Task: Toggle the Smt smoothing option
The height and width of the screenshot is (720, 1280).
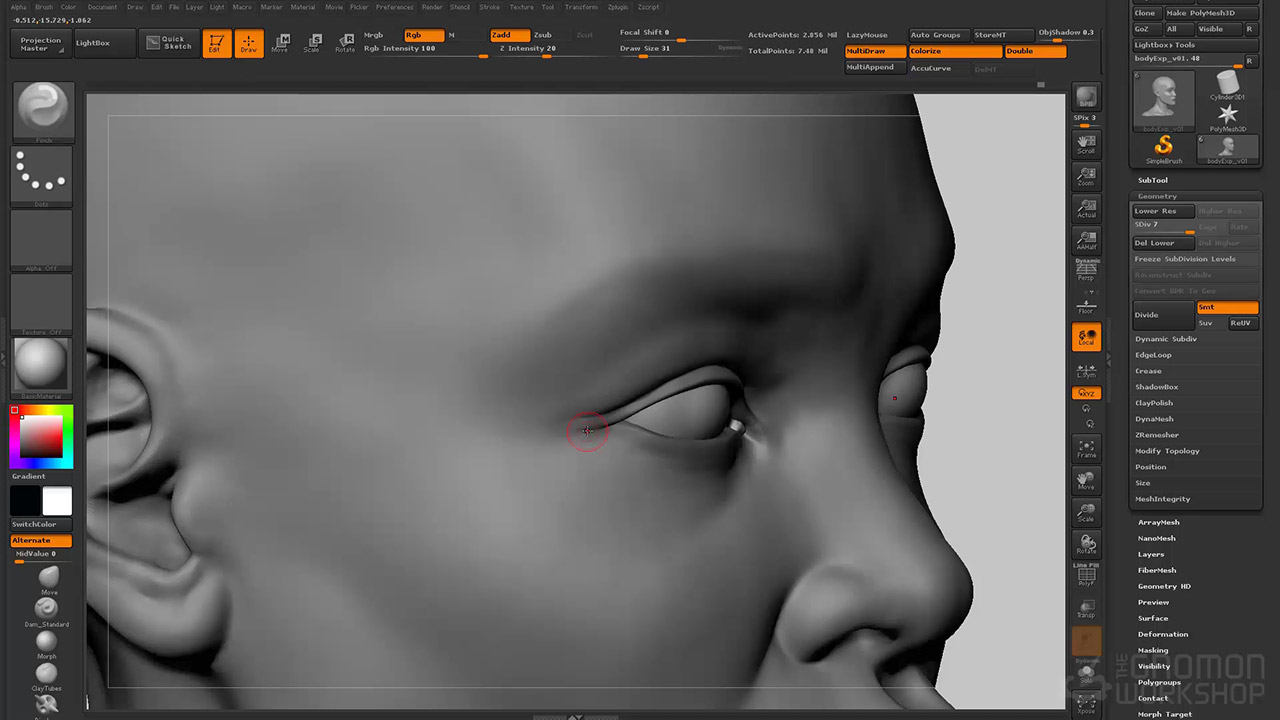Action: point(1227,307)
